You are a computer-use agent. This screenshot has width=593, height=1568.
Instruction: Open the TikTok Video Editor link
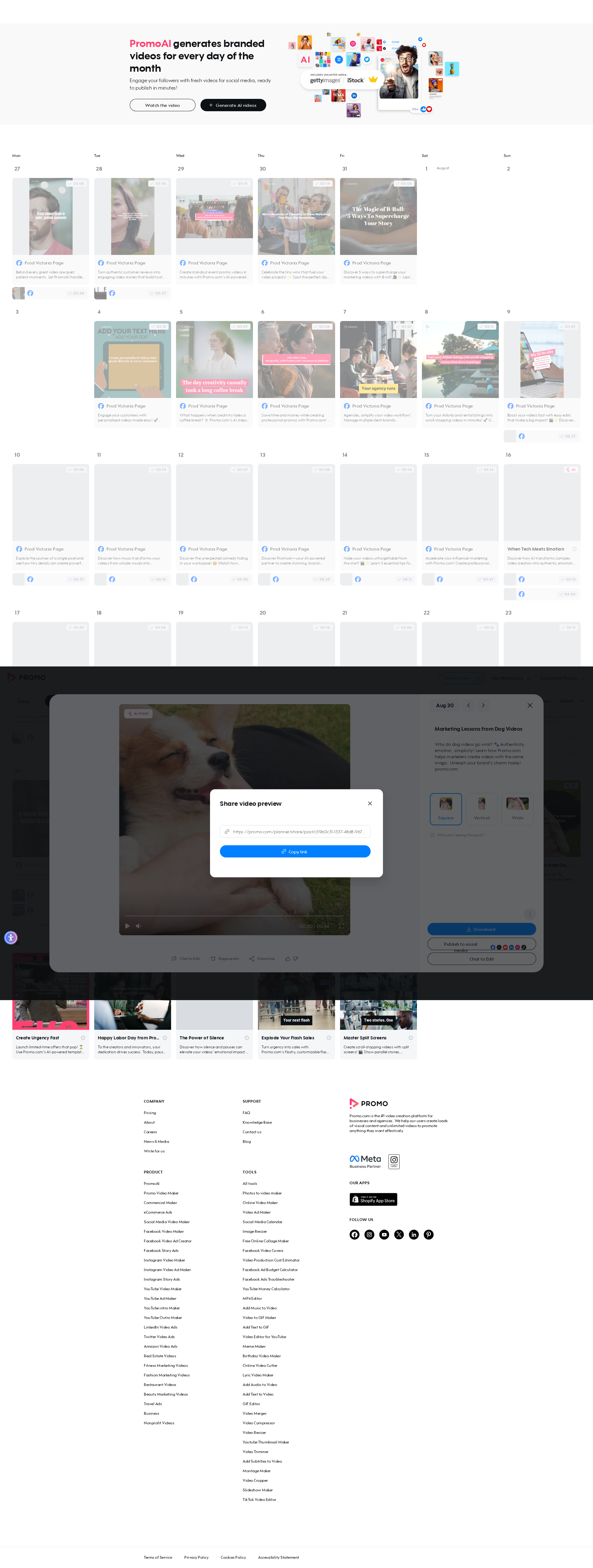(x=259, y=1499)
